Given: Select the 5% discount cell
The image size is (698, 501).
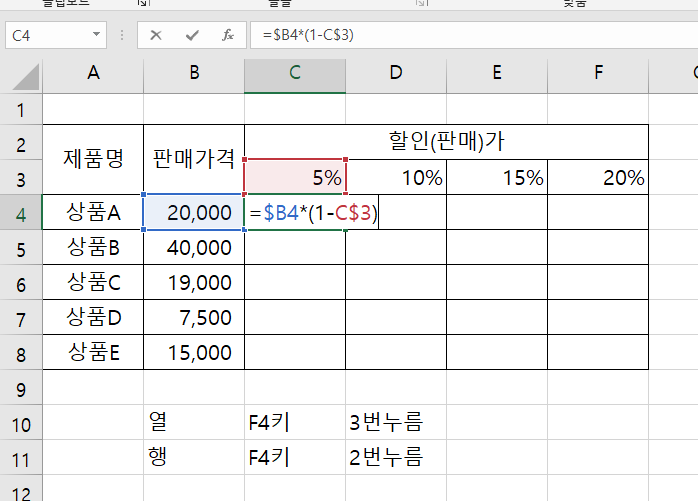Looking at the screenshot, I should click(295, 177).
